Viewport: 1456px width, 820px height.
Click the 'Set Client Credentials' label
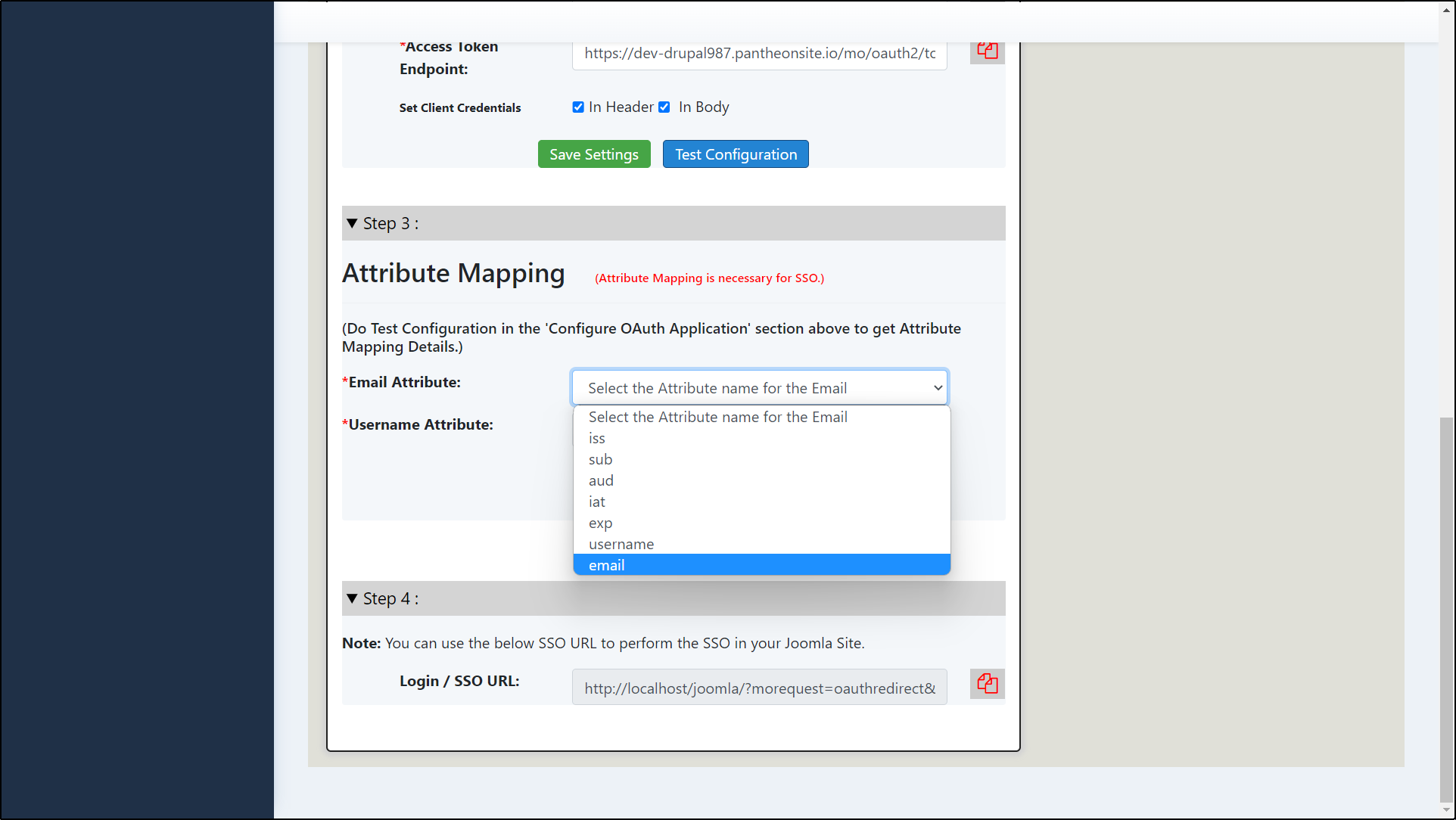(460, 107)
